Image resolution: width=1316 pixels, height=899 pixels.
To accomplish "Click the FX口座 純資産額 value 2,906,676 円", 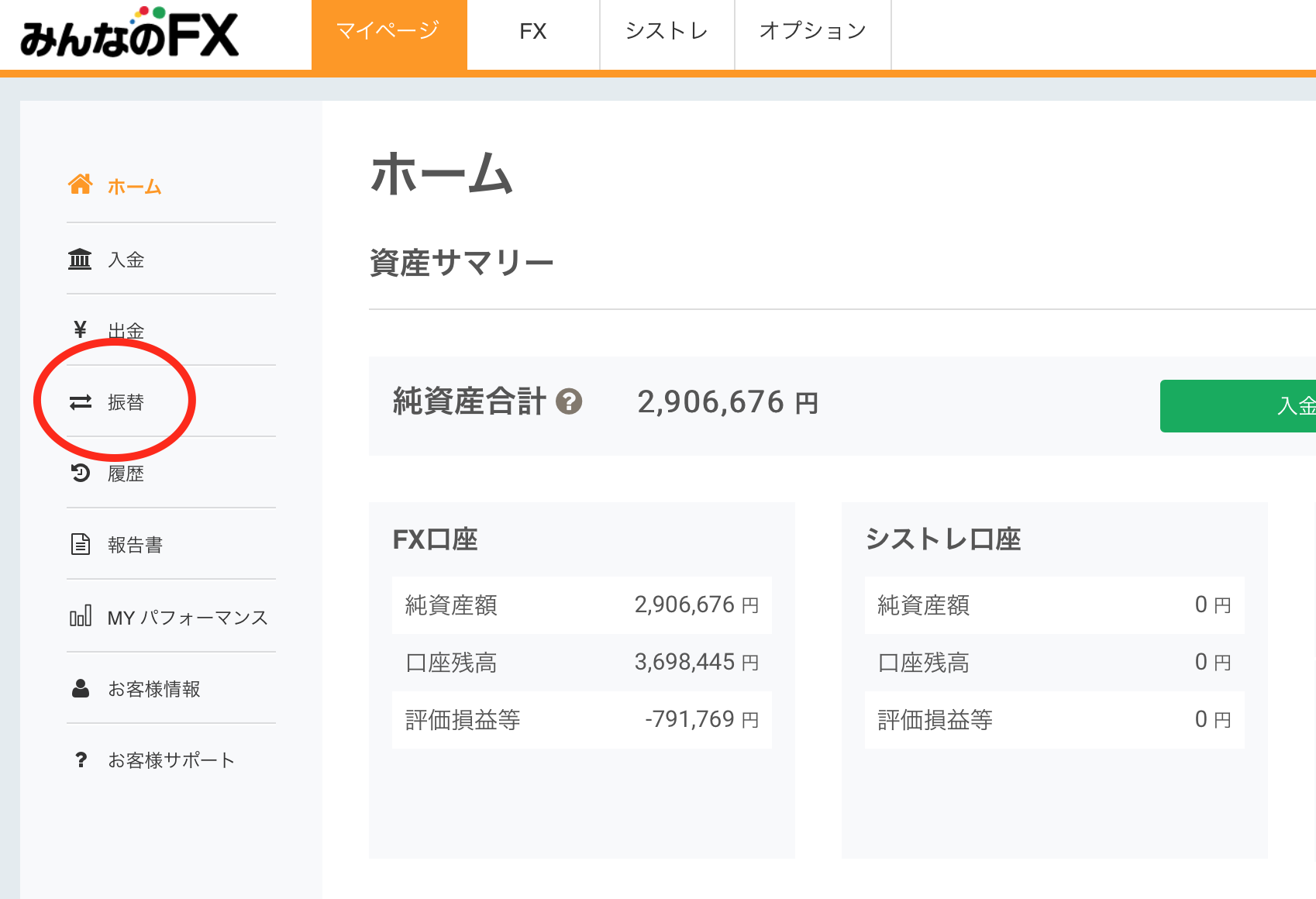I will [x=696, y=604].
